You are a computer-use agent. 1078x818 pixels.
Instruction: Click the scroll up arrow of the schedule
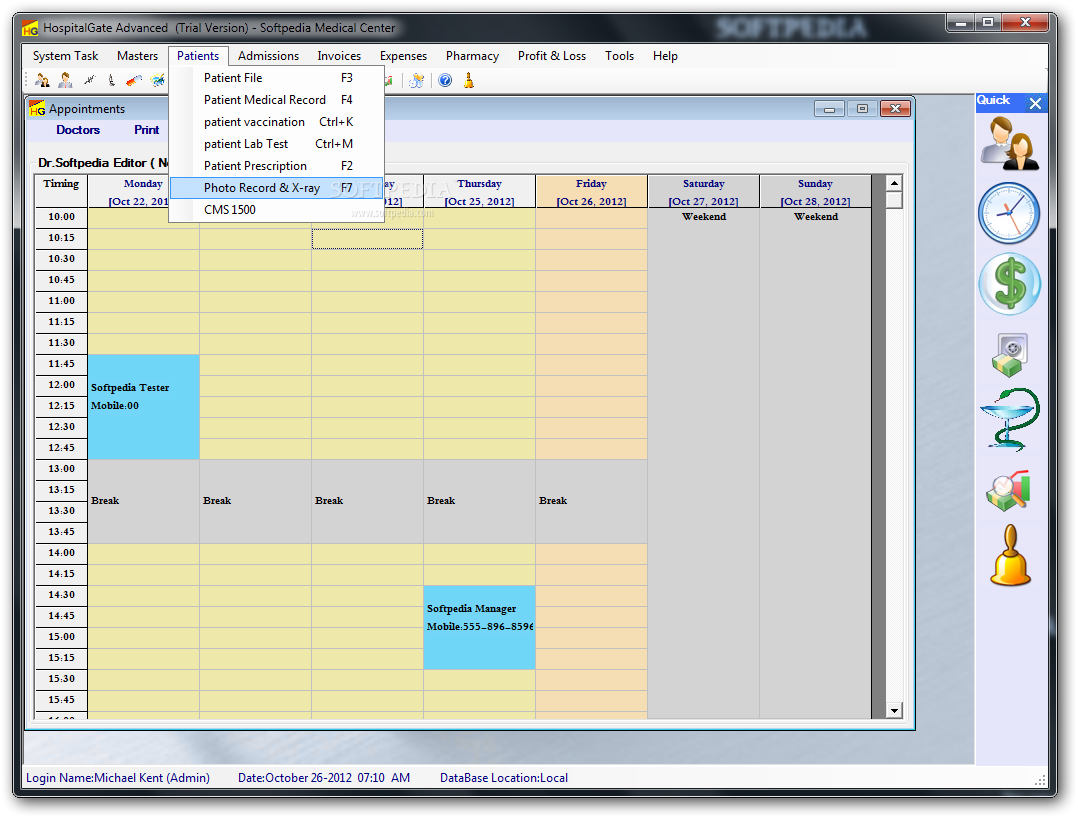point(894,184)
